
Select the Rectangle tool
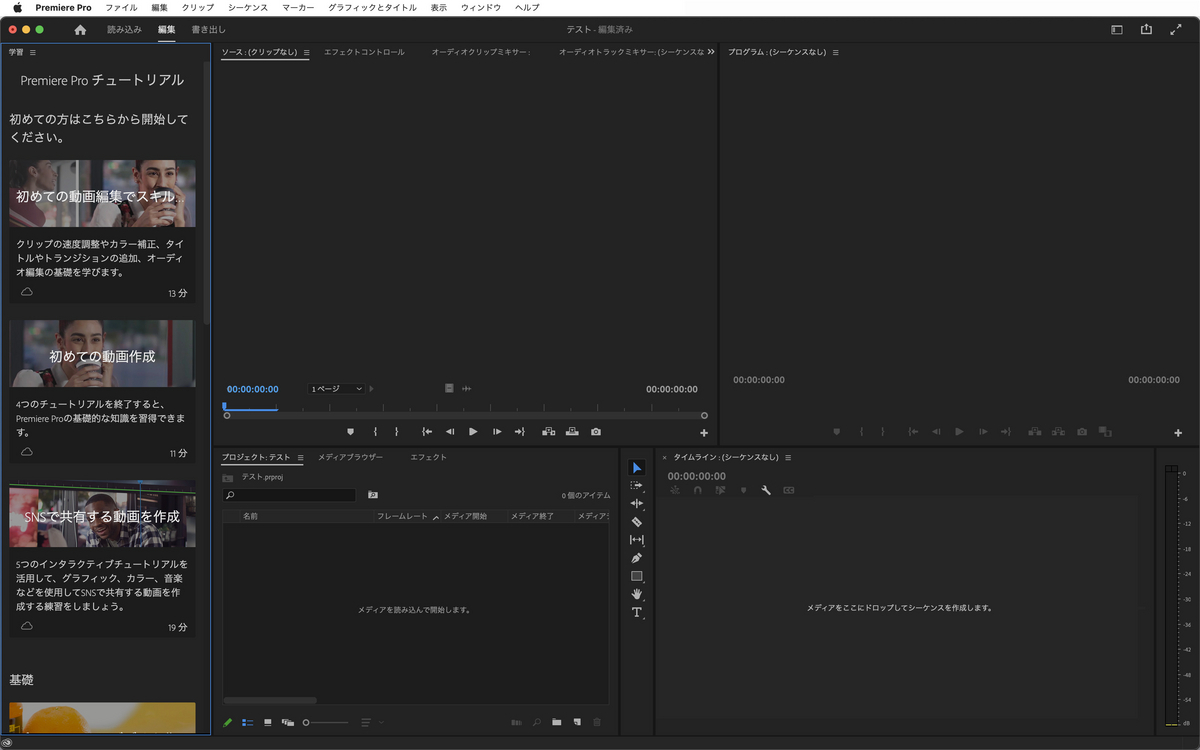tap(637, 576)
